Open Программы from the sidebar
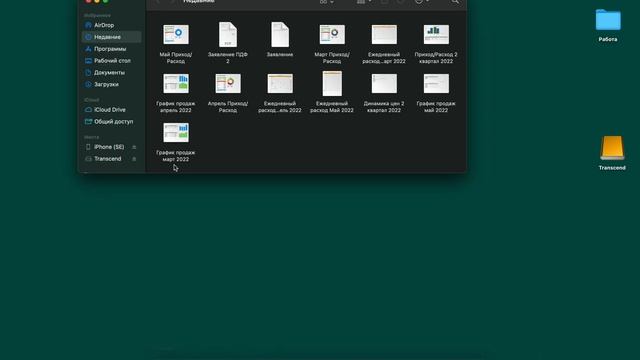This screenshot has width=640, height=360. point(110,49)
